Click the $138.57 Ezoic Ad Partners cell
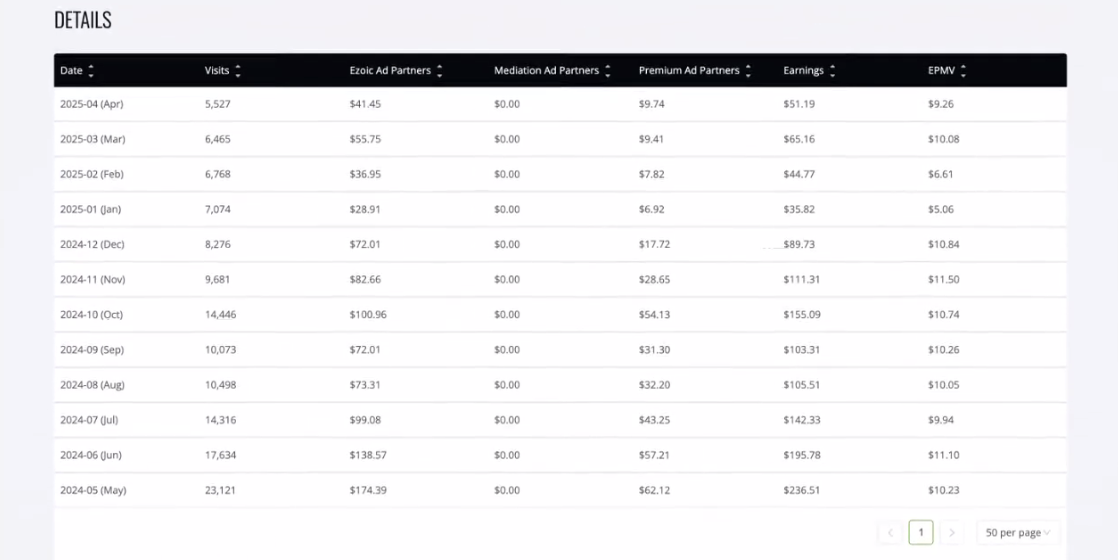Image resolution: width=1118 pixels, height=560 pixels. tap(368, 455)
